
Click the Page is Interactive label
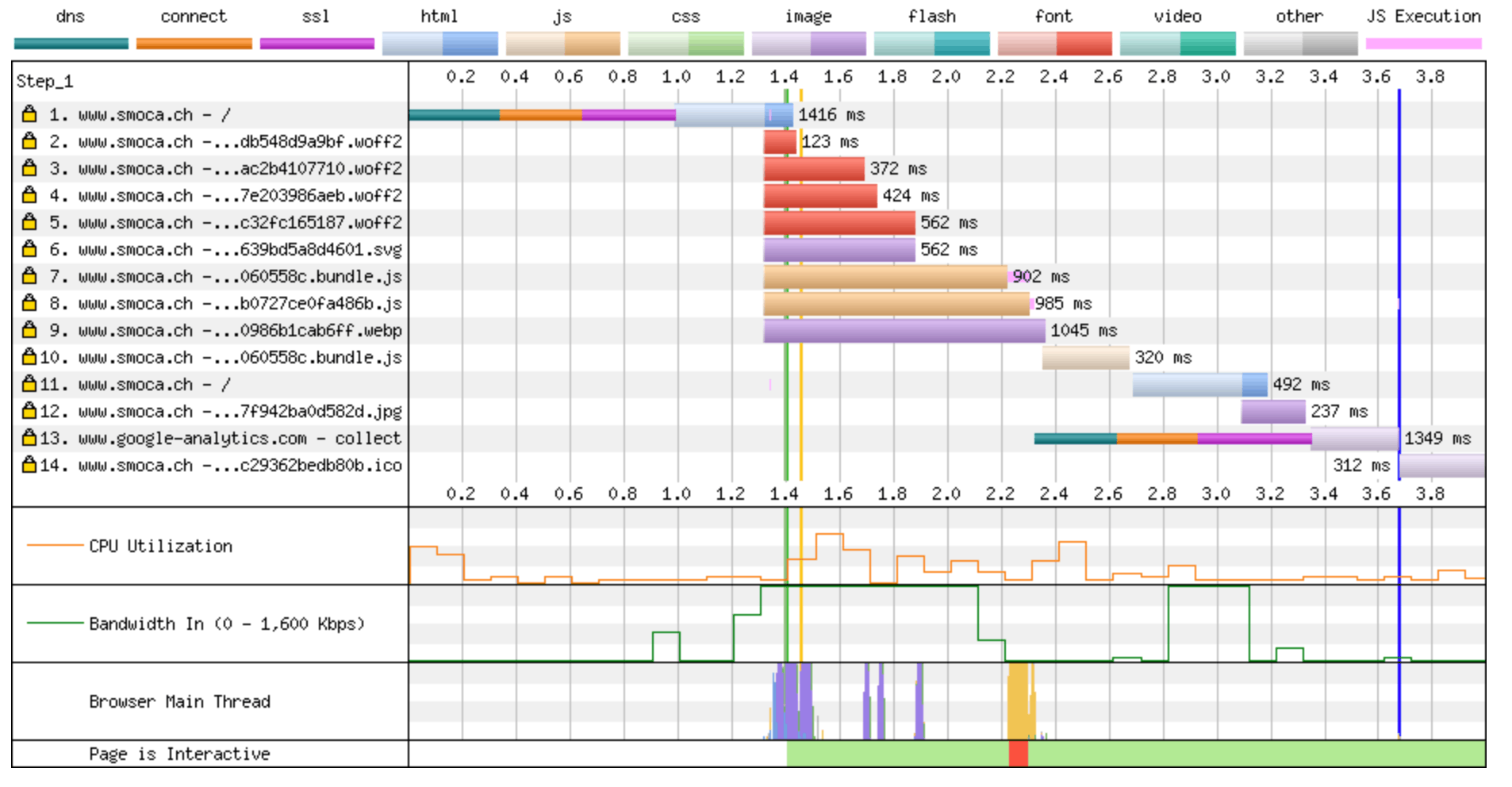click(179, 754)
